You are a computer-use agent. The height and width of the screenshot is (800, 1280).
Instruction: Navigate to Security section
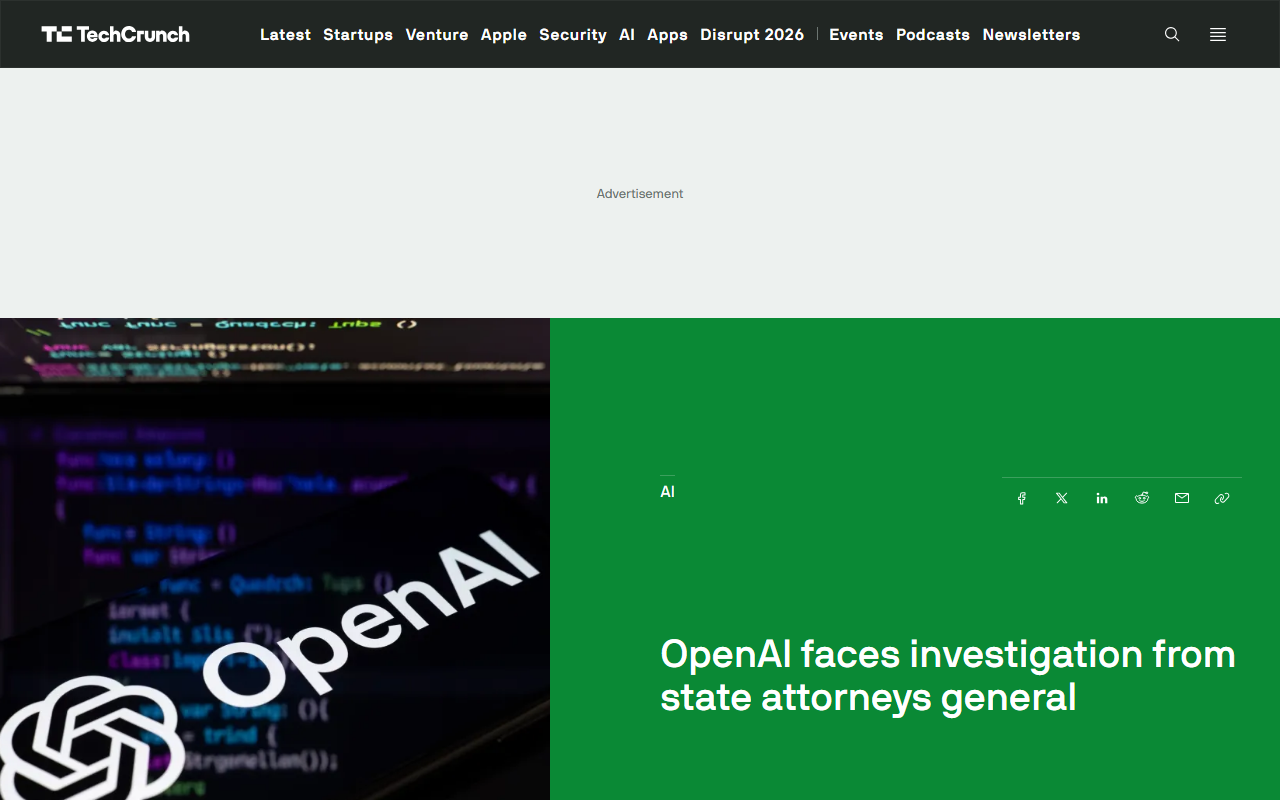point(573,34)
